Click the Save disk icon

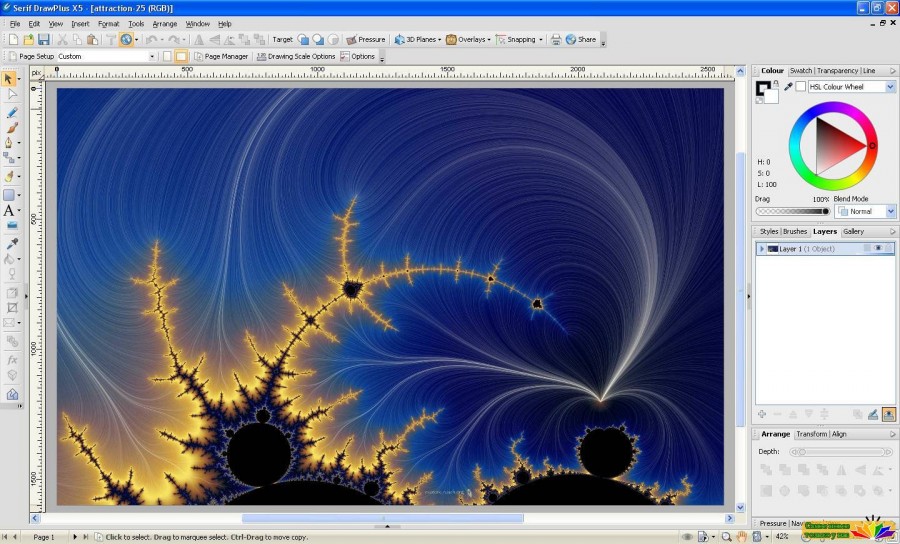[44, 40]
